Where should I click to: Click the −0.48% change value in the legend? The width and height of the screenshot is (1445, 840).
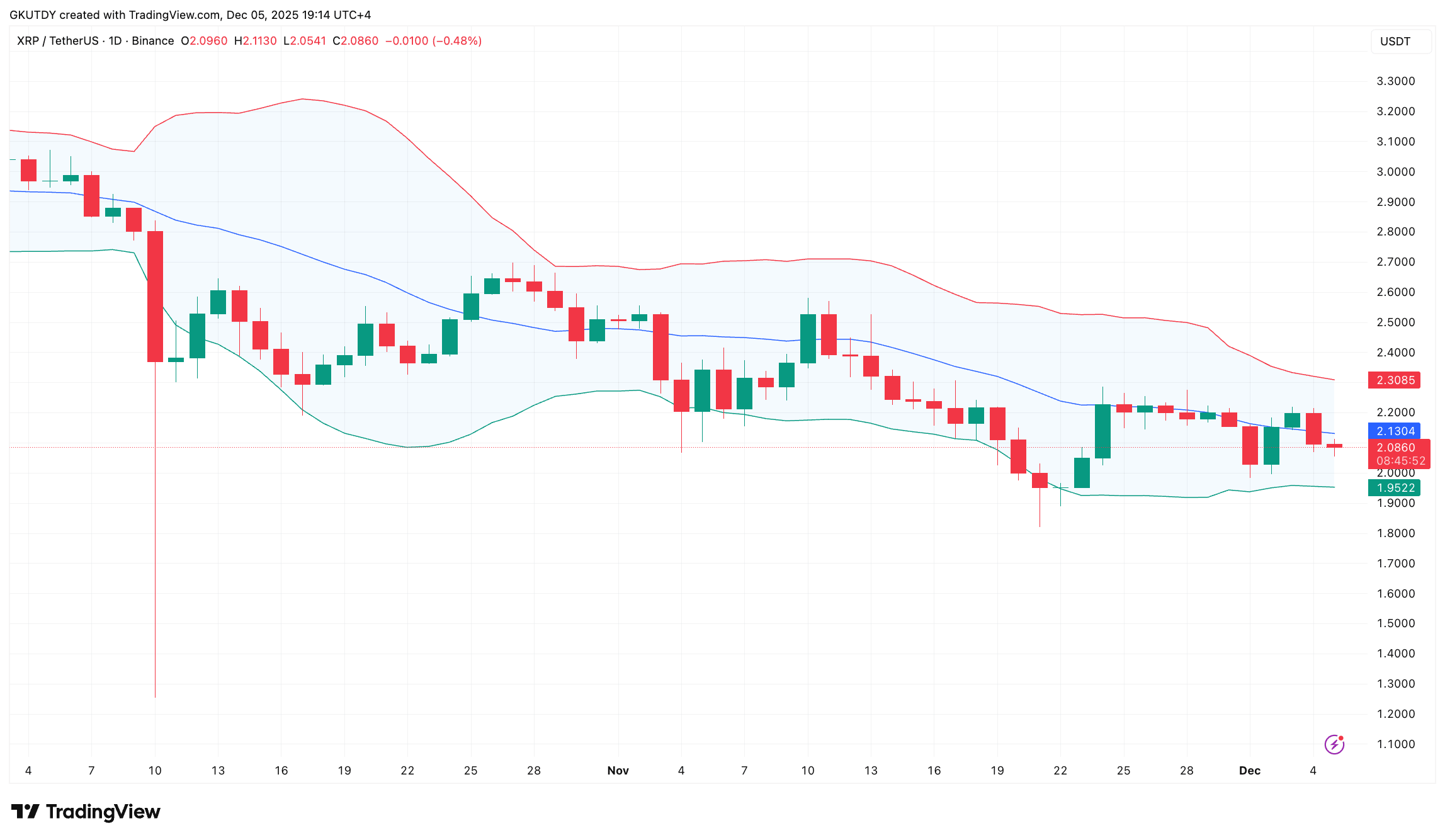(457, 41)
